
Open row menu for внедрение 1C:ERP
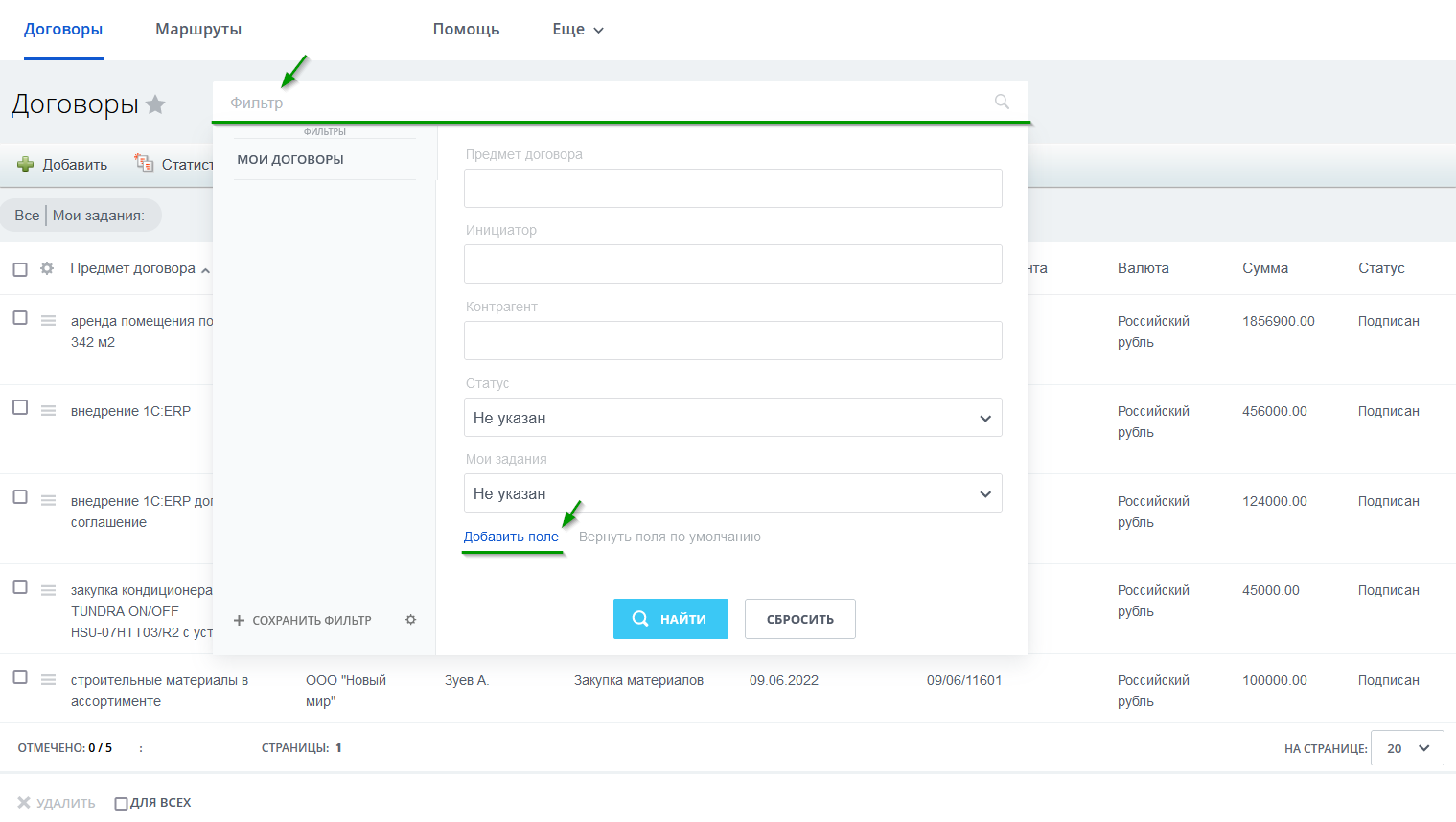[x=48, y=411]
